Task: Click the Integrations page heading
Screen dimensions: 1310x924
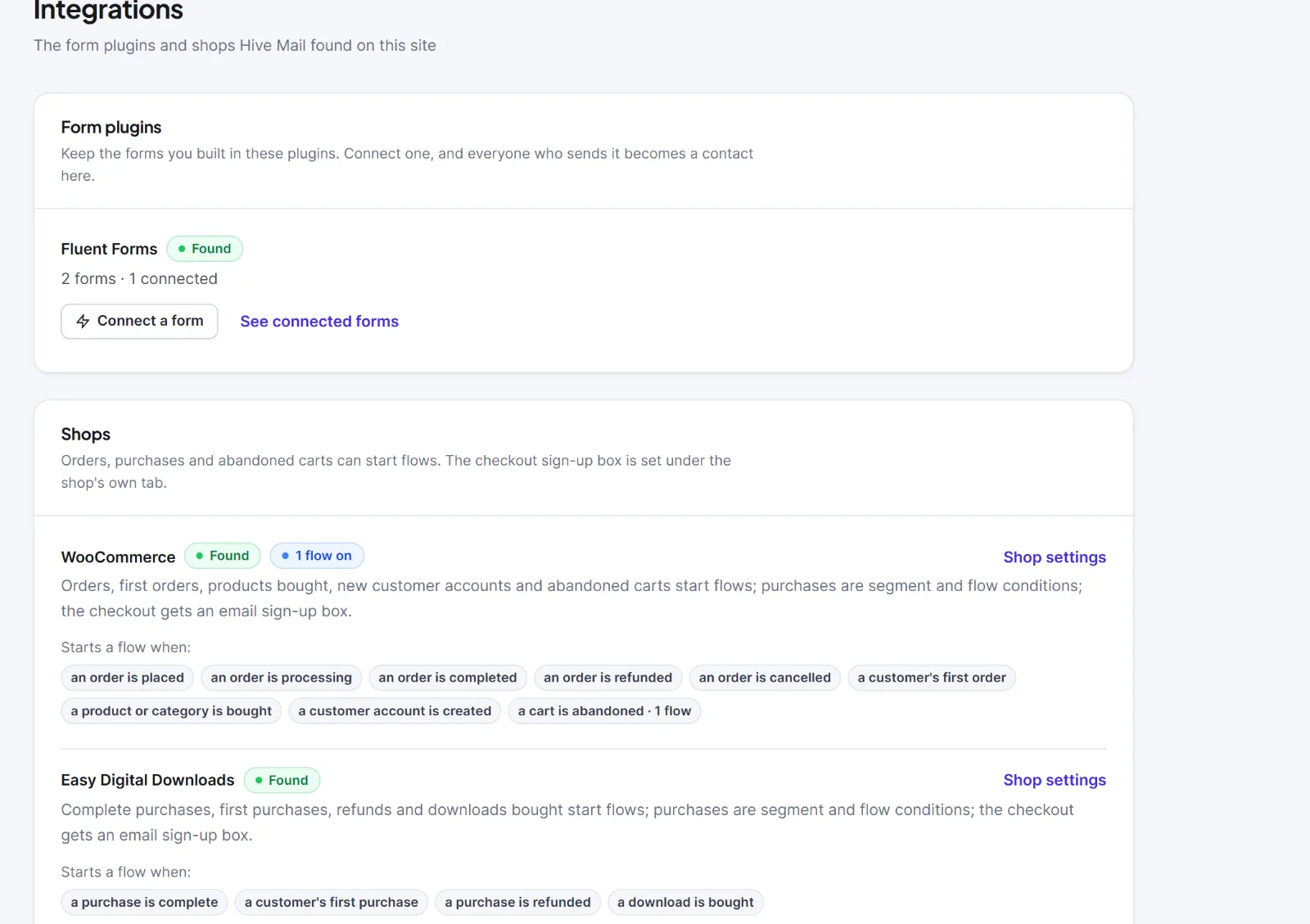Action: click(109, 11)
